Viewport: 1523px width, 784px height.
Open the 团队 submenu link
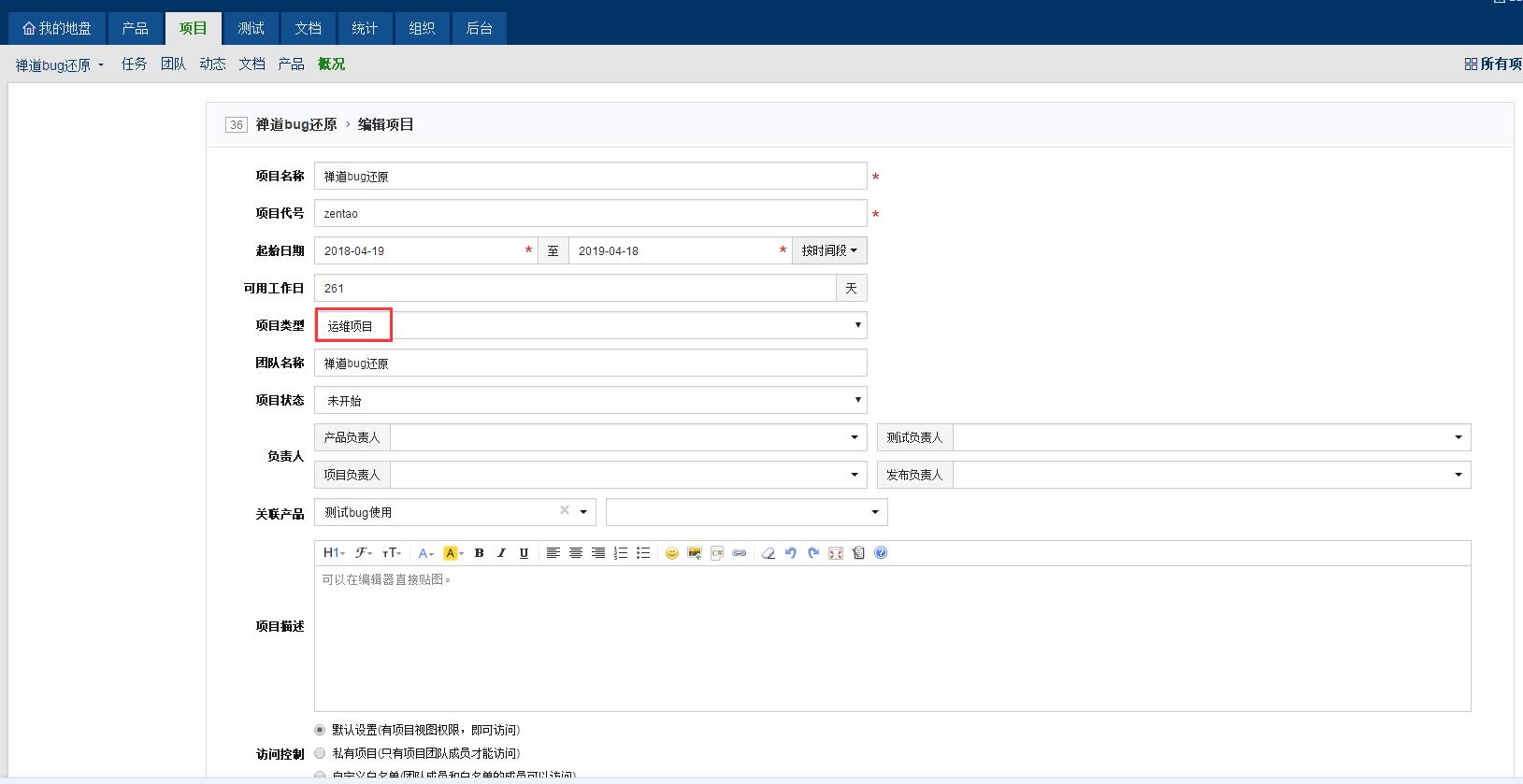(x=174, y=64)
